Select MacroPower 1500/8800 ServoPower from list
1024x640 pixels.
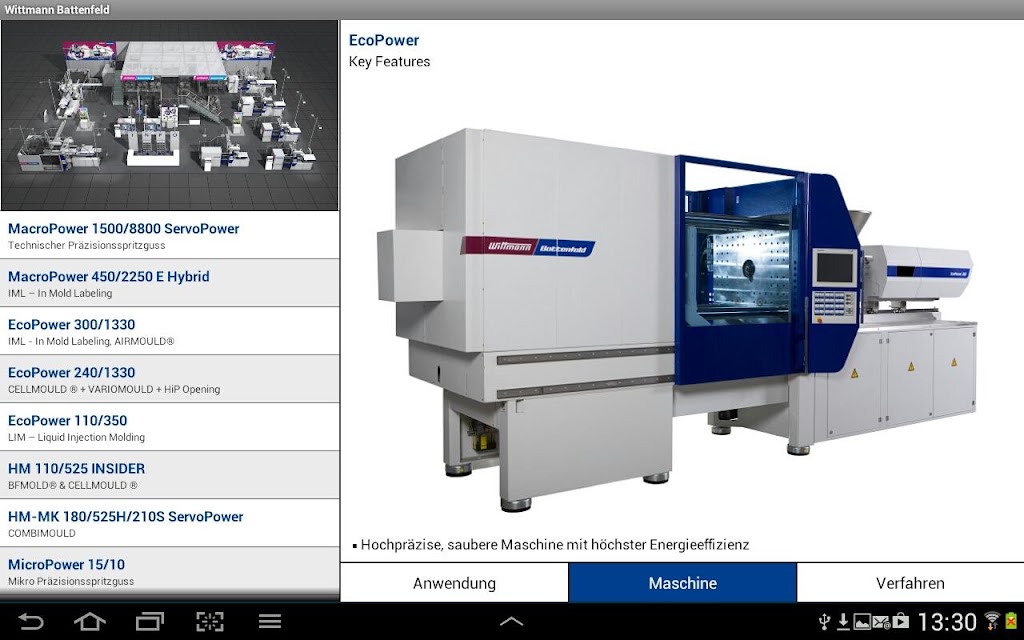170,235
